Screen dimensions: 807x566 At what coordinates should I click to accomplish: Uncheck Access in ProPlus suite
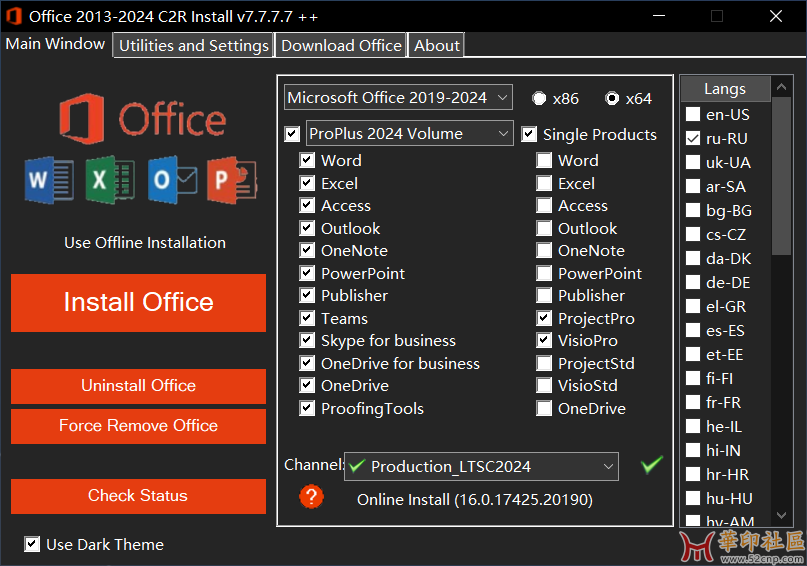307,205
